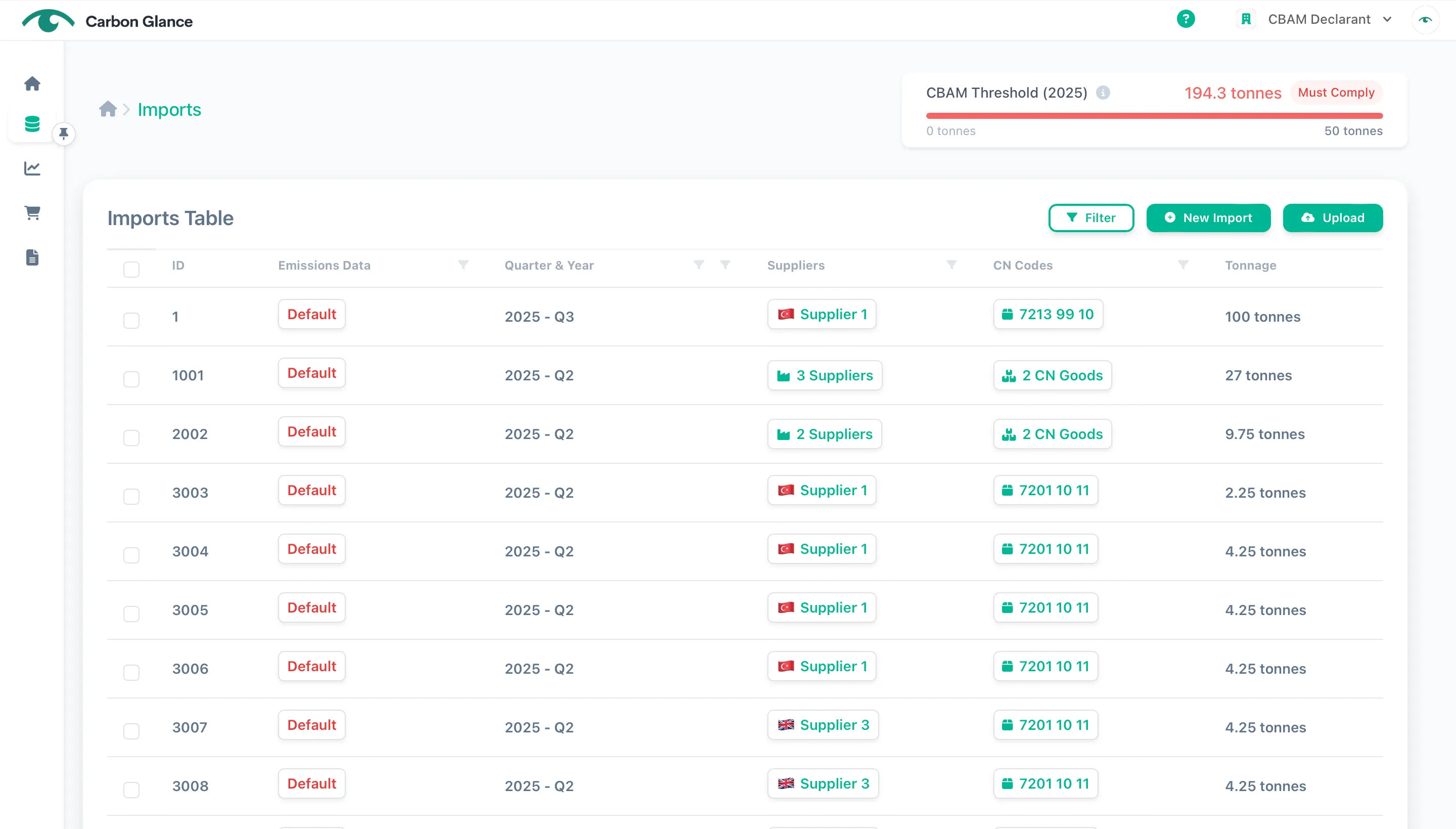Viewport: 1456px width, 829px height.
Task: Expand 2 CN Goods in row 1001
Action: click(1053, 375)
